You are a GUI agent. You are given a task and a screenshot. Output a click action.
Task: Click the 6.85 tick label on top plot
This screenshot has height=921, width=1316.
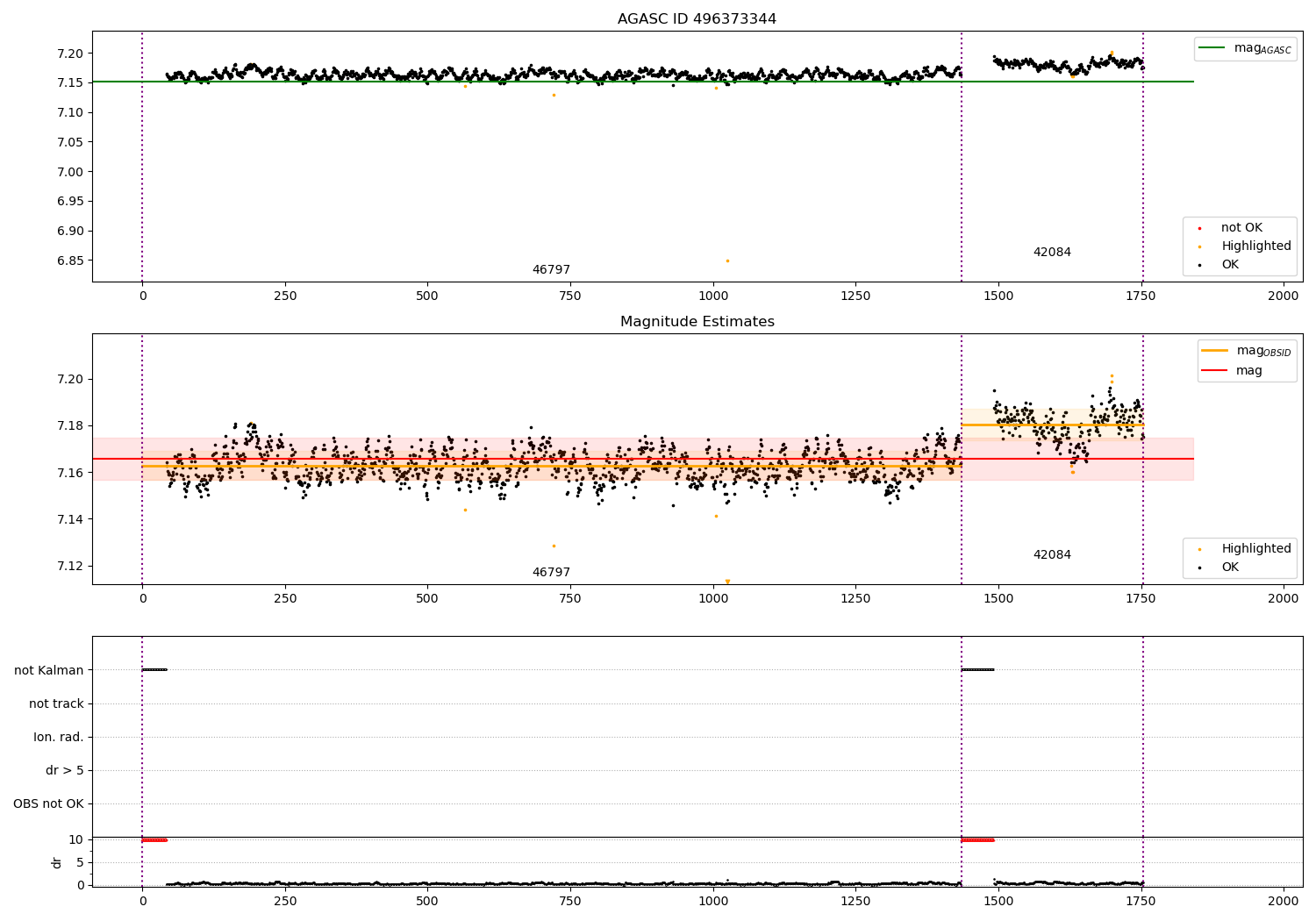[x=71, y=261]
